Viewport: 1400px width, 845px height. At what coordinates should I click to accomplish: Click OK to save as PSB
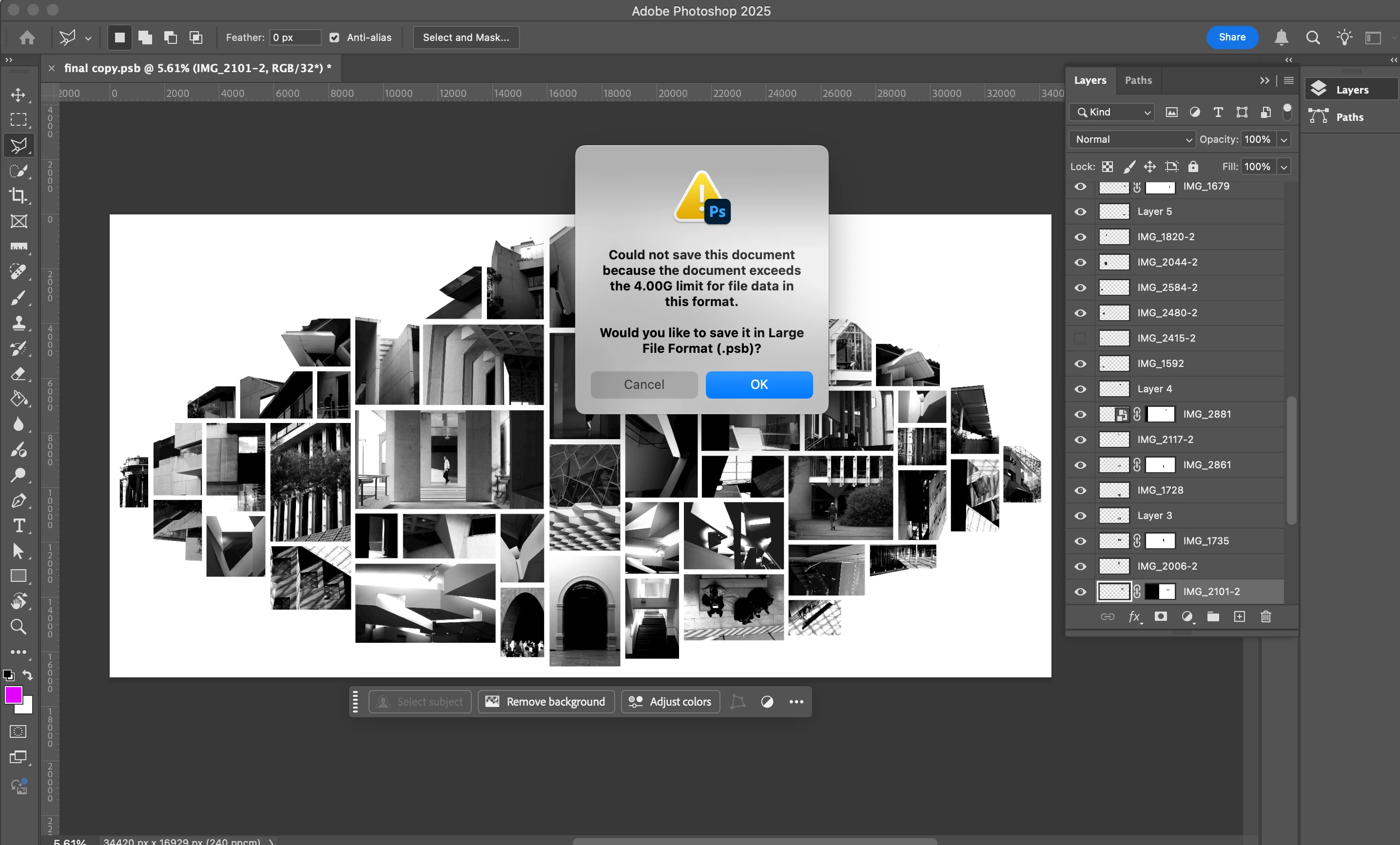(758, 384)
